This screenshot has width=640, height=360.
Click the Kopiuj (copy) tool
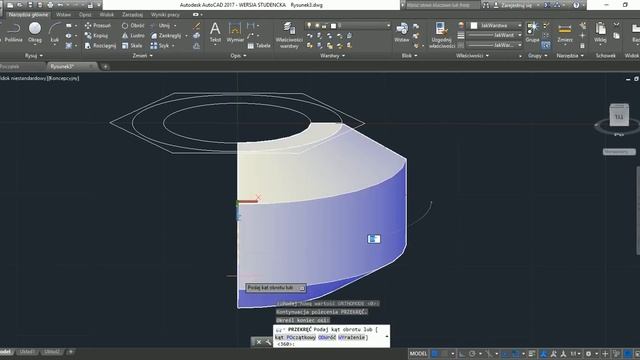click(x=96, y=36)
